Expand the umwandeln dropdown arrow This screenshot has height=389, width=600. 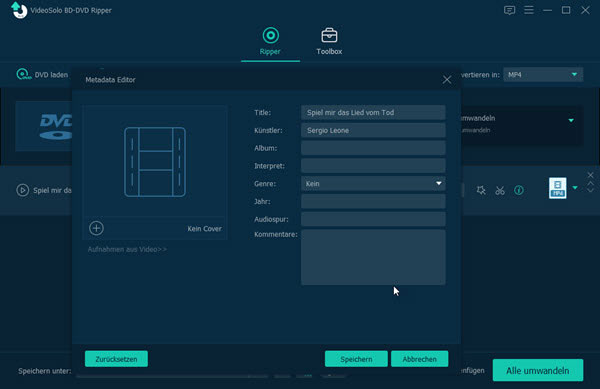[571, 120]
